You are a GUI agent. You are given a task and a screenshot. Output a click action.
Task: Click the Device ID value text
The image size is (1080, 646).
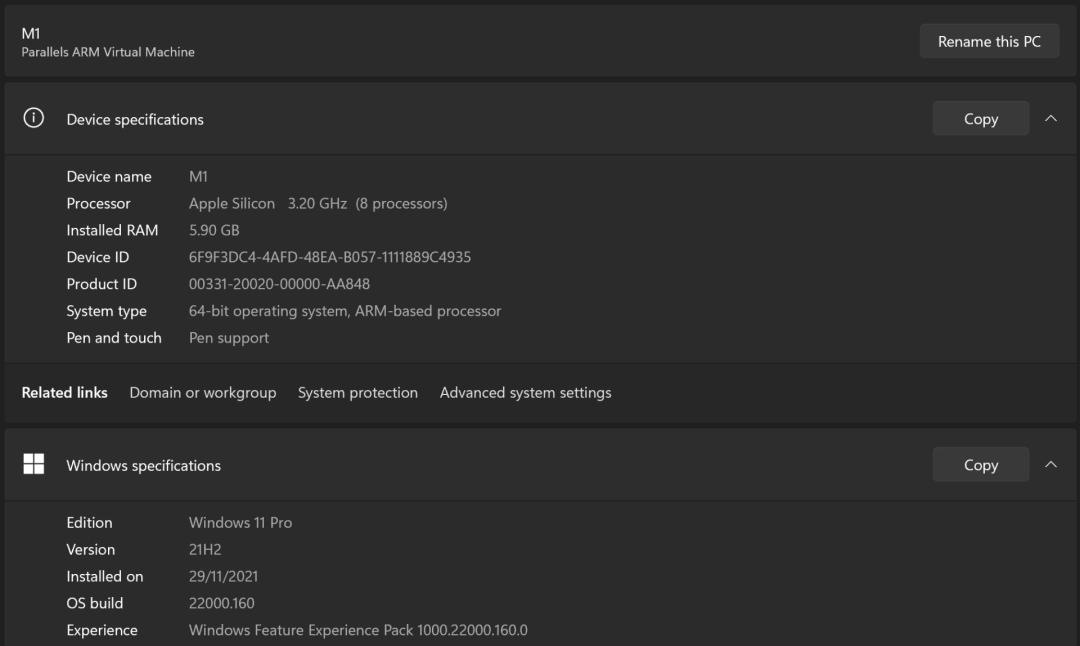[329, 257]
